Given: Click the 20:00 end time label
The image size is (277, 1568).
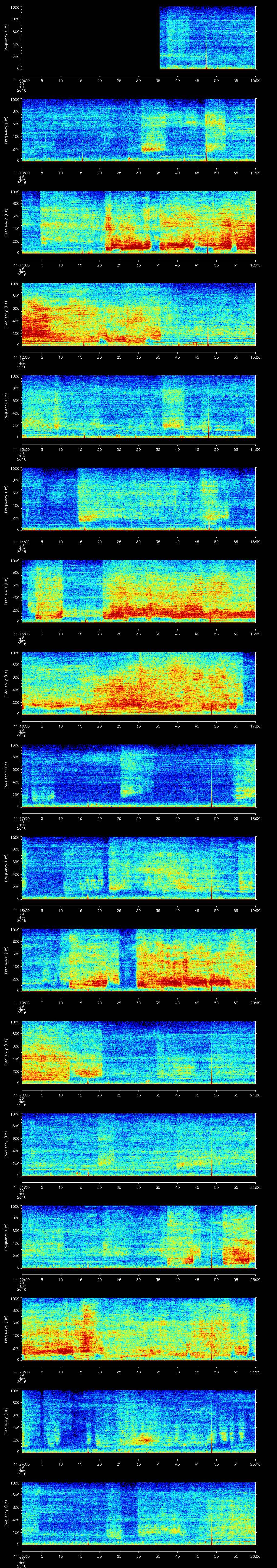Looking at the screenshot, I should click(255, 1003).
